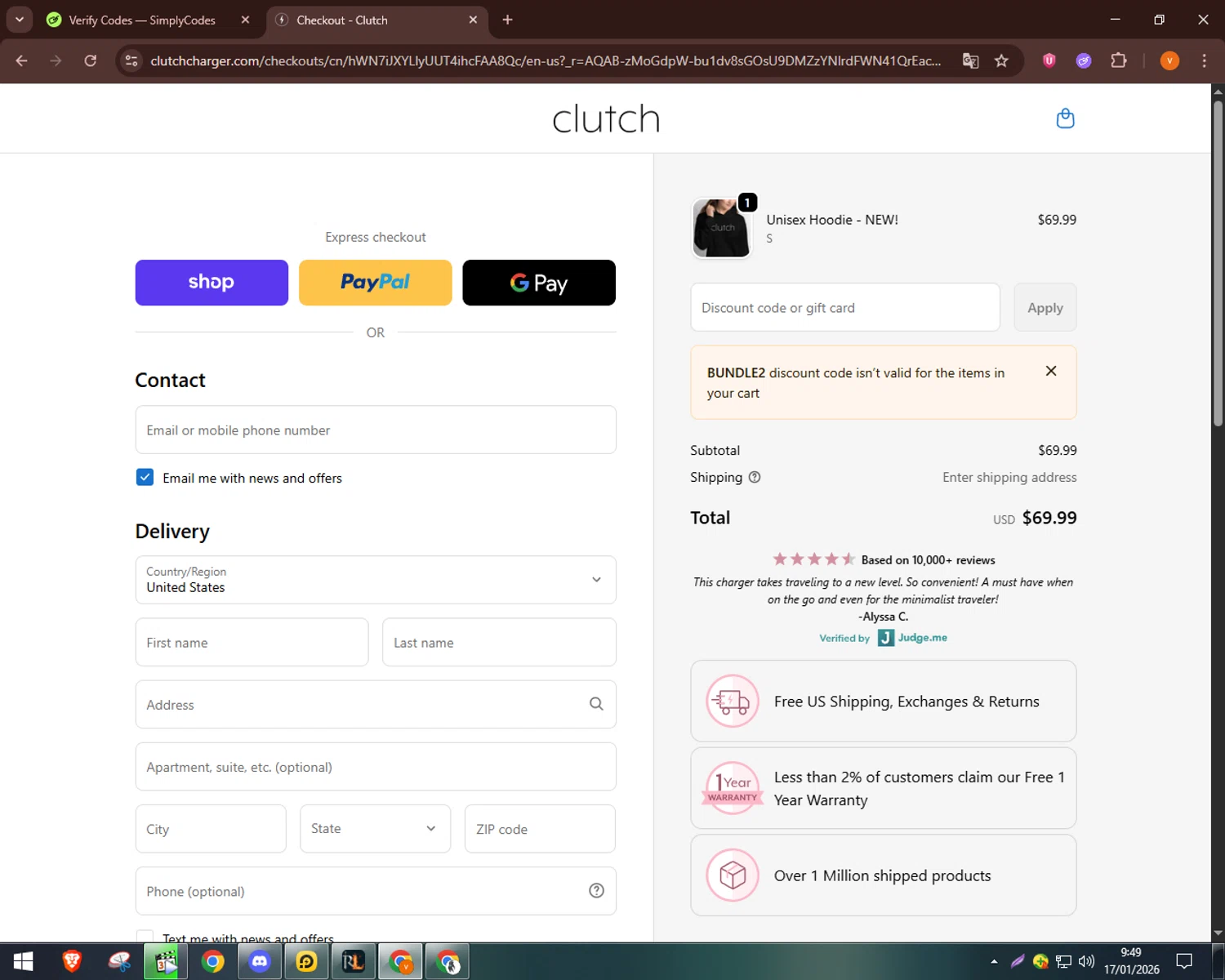
Task: Open the Windows notification center
Action: click(1184, 961)
